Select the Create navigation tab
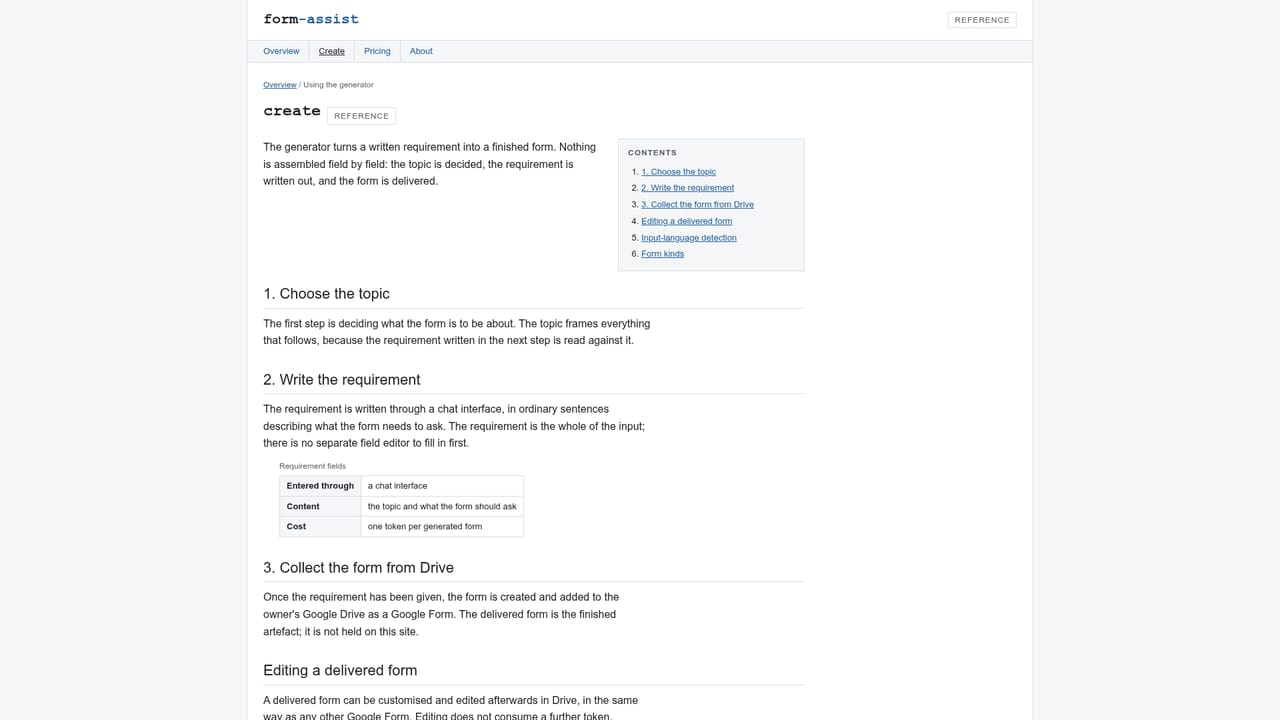Viewport: 1280px width, 720px height. pos(332,51)
